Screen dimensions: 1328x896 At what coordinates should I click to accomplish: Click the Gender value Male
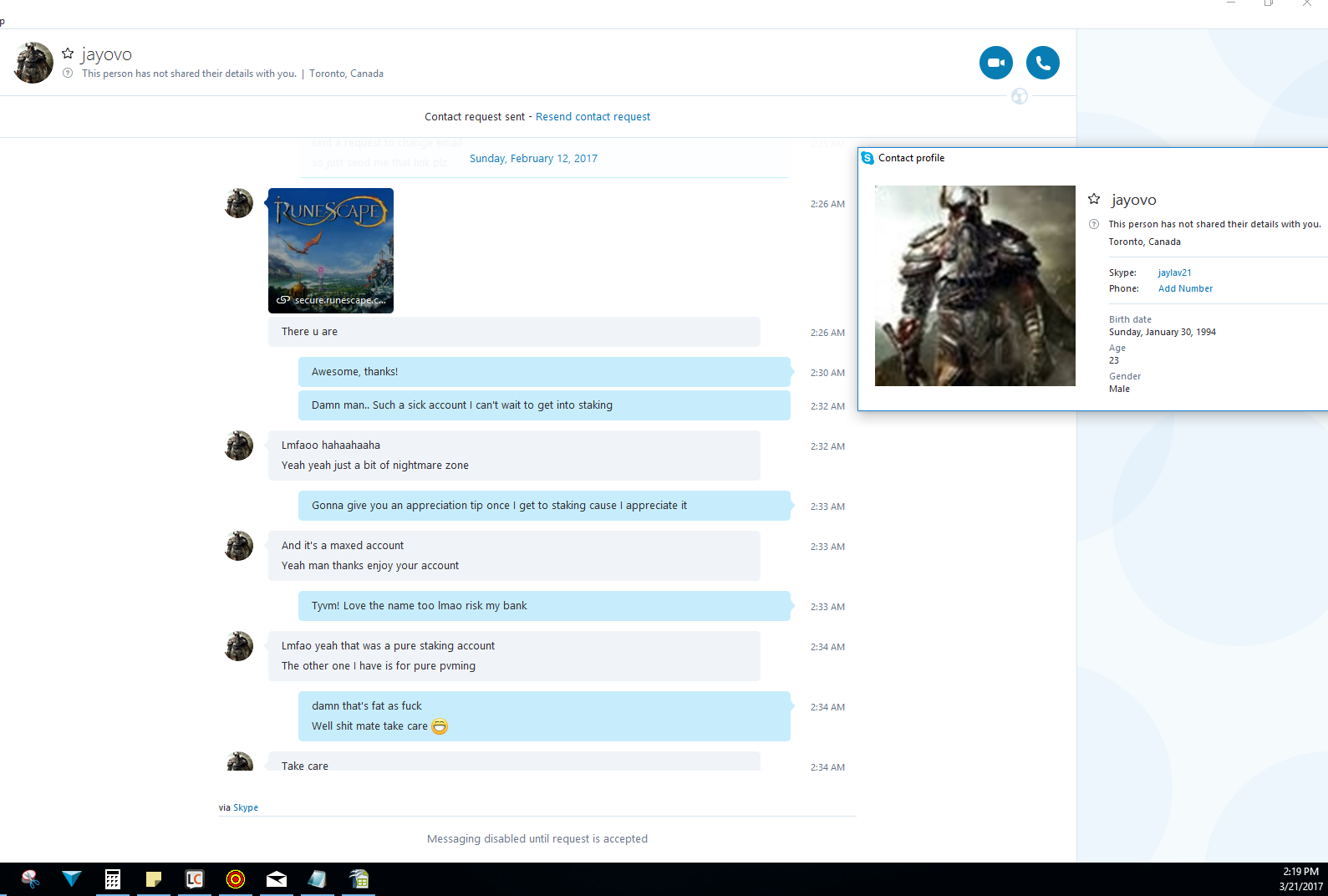1119,389
